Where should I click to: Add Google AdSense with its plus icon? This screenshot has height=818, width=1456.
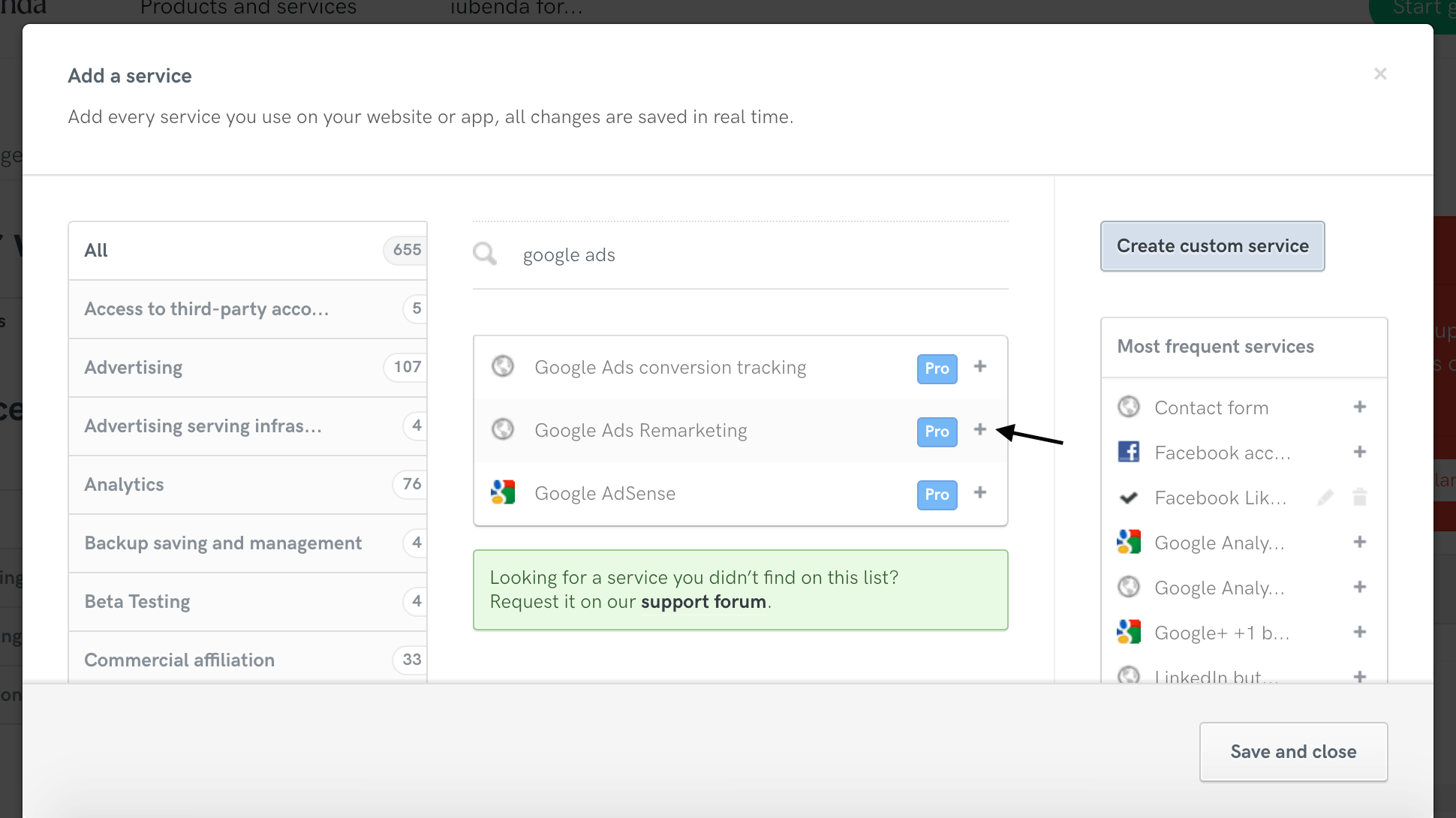pyautogui.click(x=980, y=494)
